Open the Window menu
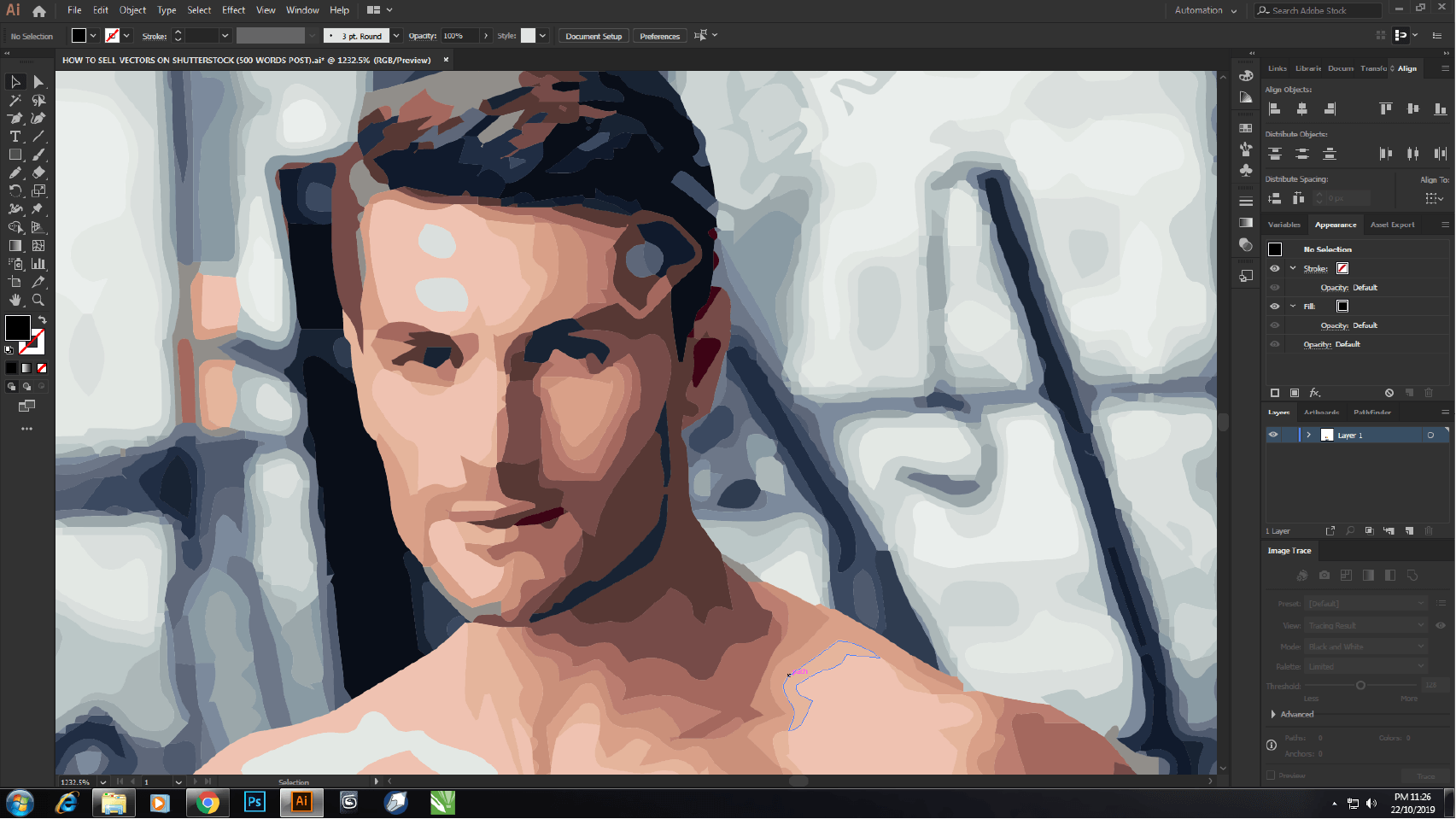This screenshot has height=819, width=1456. (x=302, y=10)
